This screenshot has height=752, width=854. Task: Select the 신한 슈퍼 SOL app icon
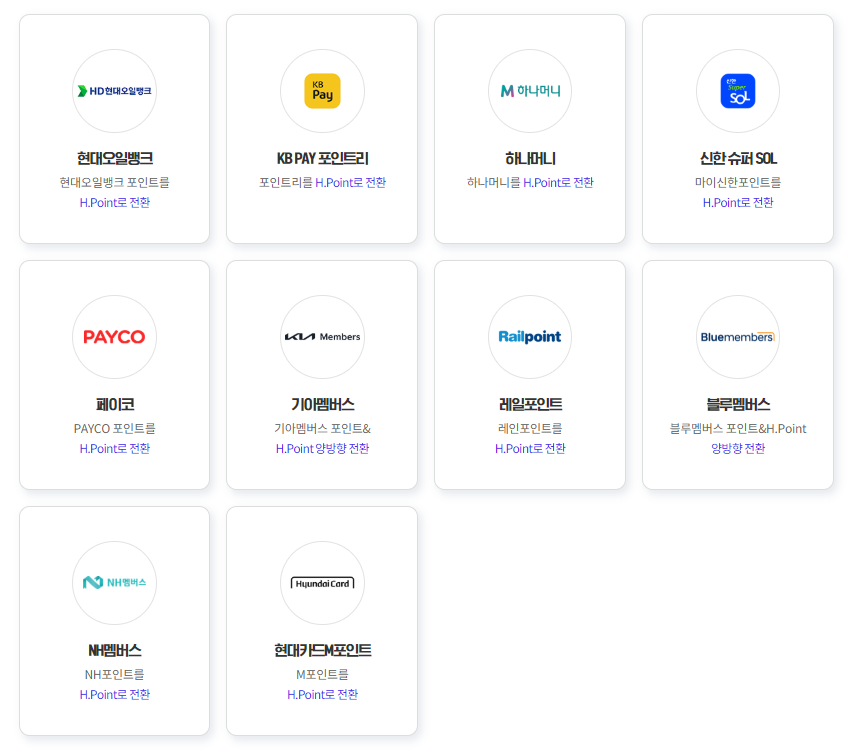pyautogui.click(x=738, y=91)
